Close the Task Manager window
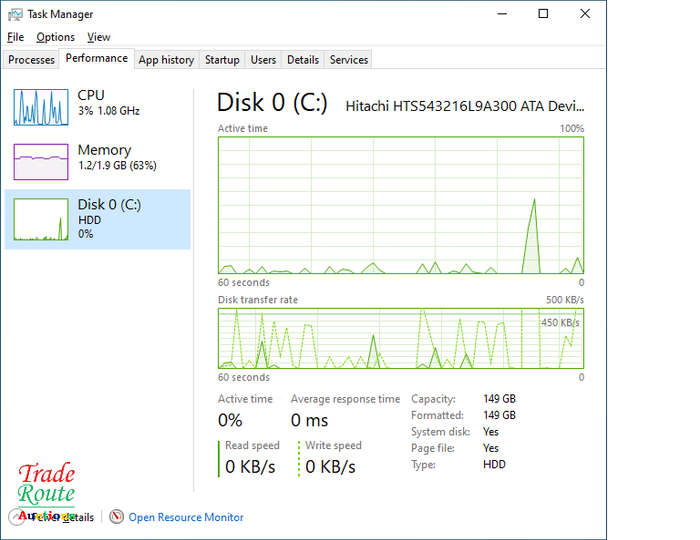The width and height of the screenshot is (700, 540). click(x=585, y=14)
